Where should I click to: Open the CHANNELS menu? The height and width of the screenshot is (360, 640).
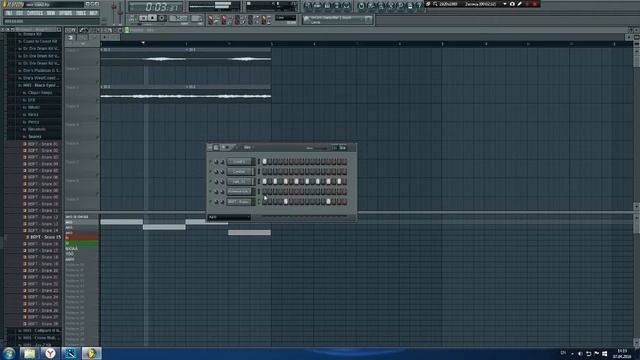35,13
